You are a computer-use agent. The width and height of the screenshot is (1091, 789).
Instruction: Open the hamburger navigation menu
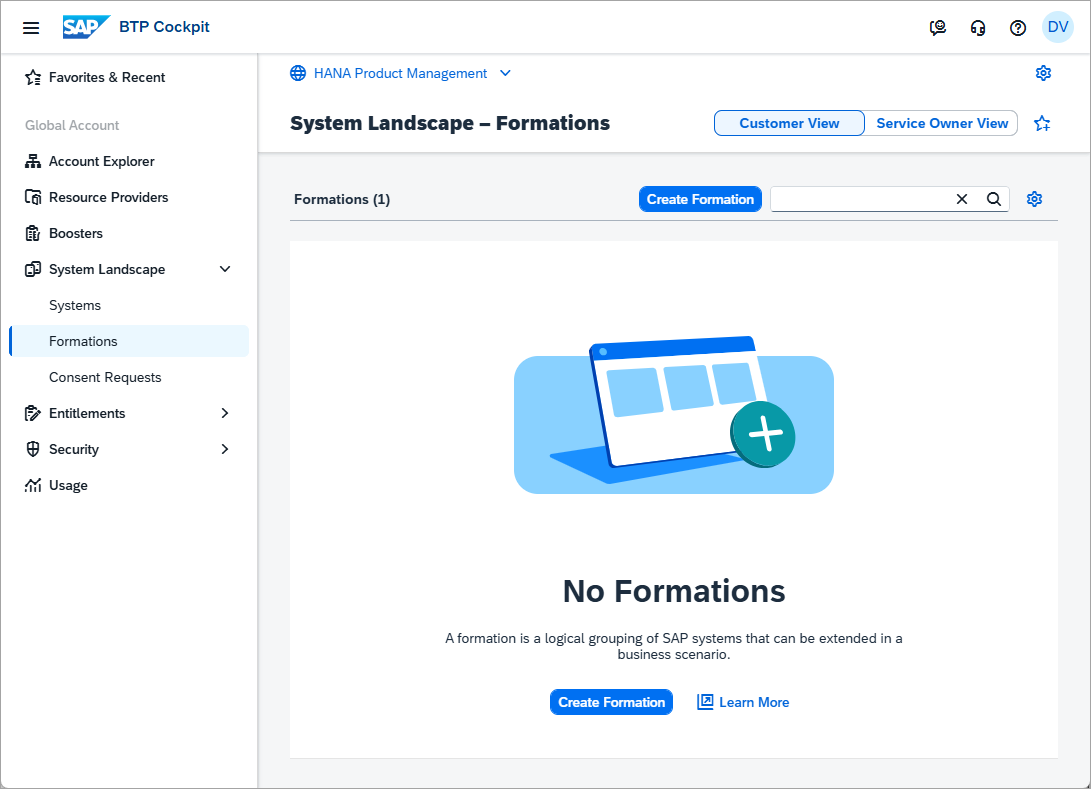point(31,28)
